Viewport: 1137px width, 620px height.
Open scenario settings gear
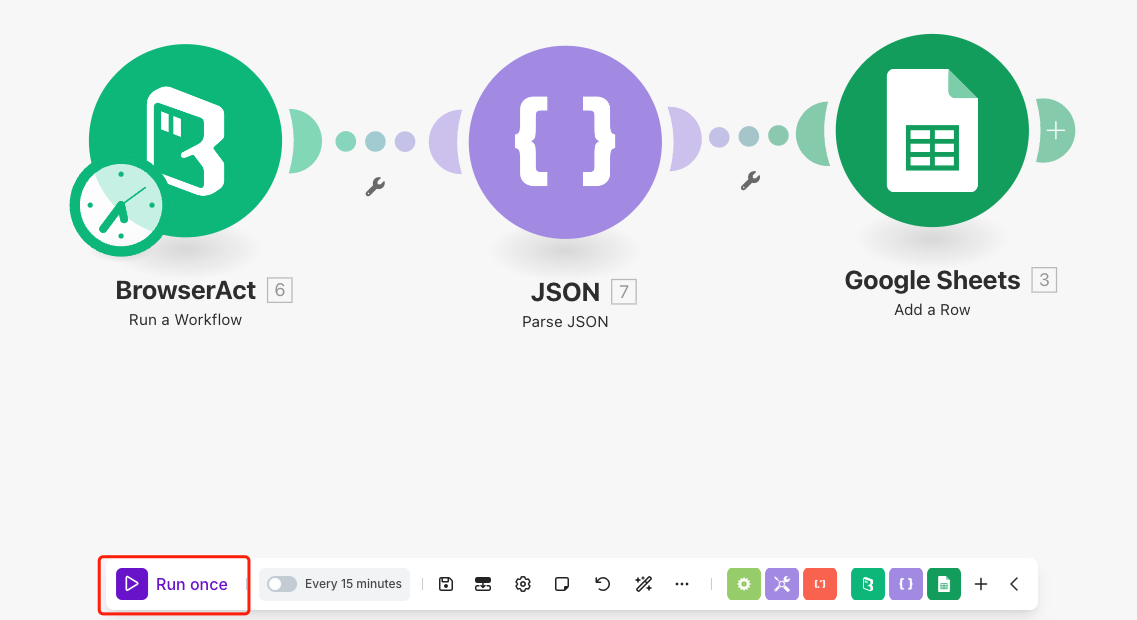click(523, 584)
